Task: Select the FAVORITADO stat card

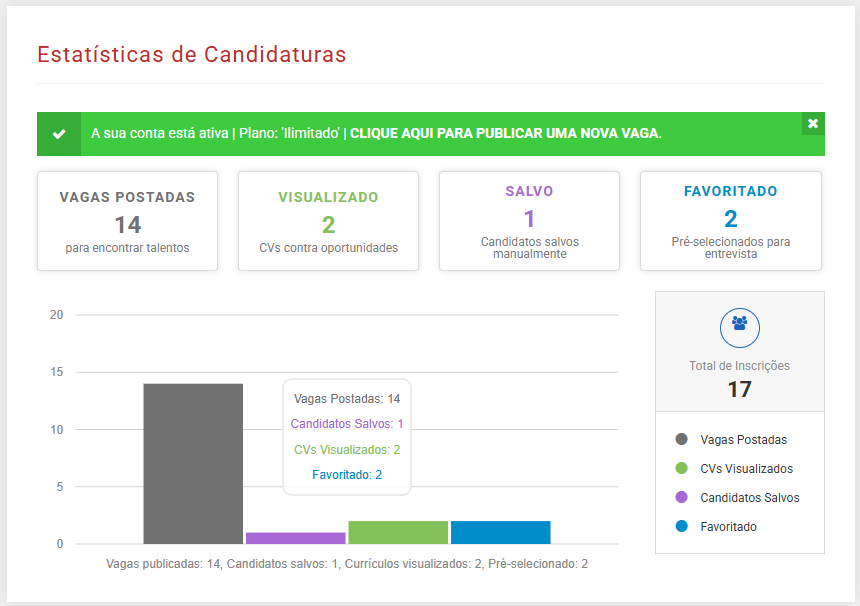Action: (x=730, y=220)
